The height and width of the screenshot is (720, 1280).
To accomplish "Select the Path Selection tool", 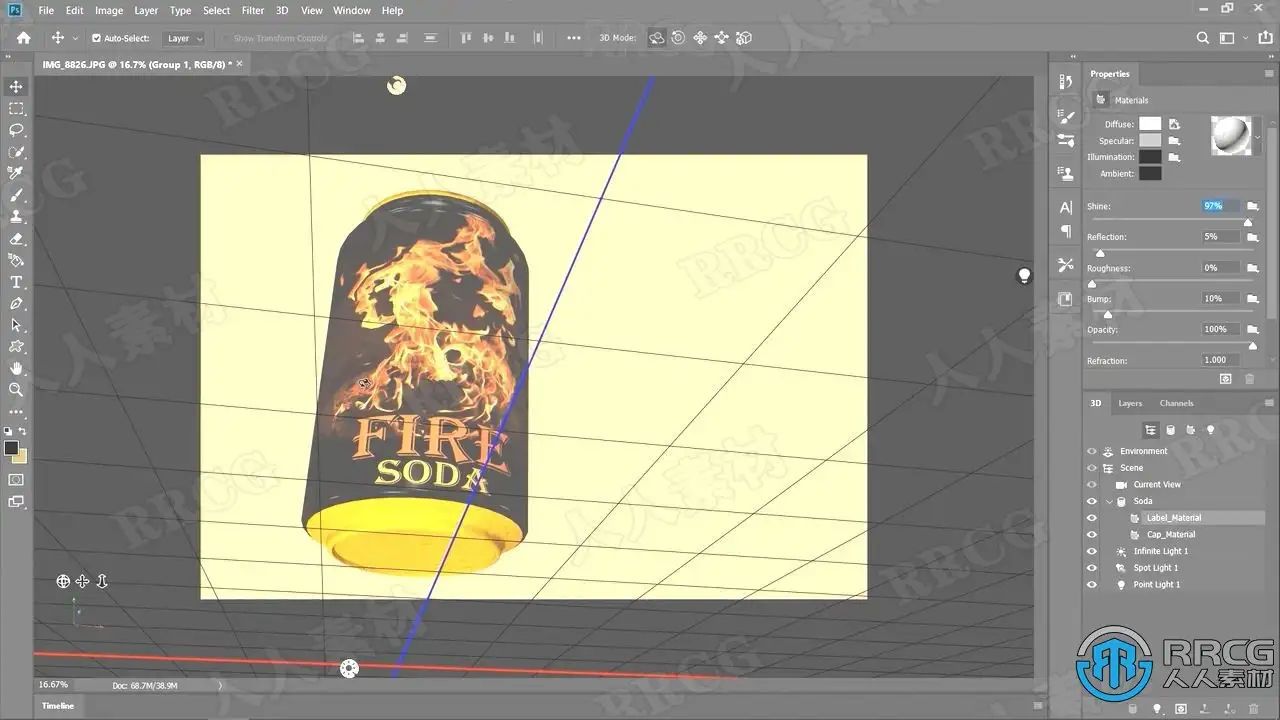I will pyautogui.click(x=16, y=325).
